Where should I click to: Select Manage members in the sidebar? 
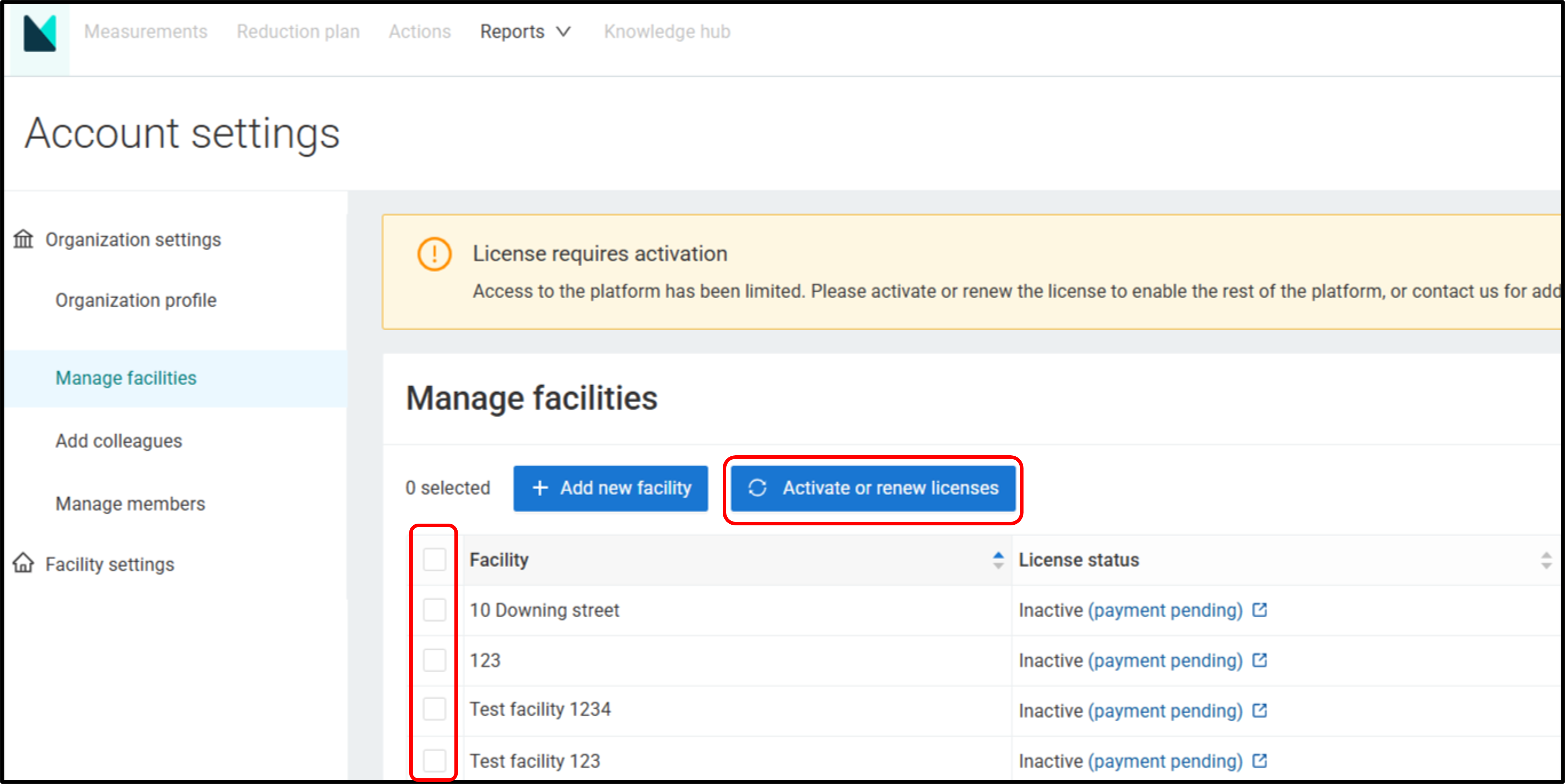pos(131,503)
